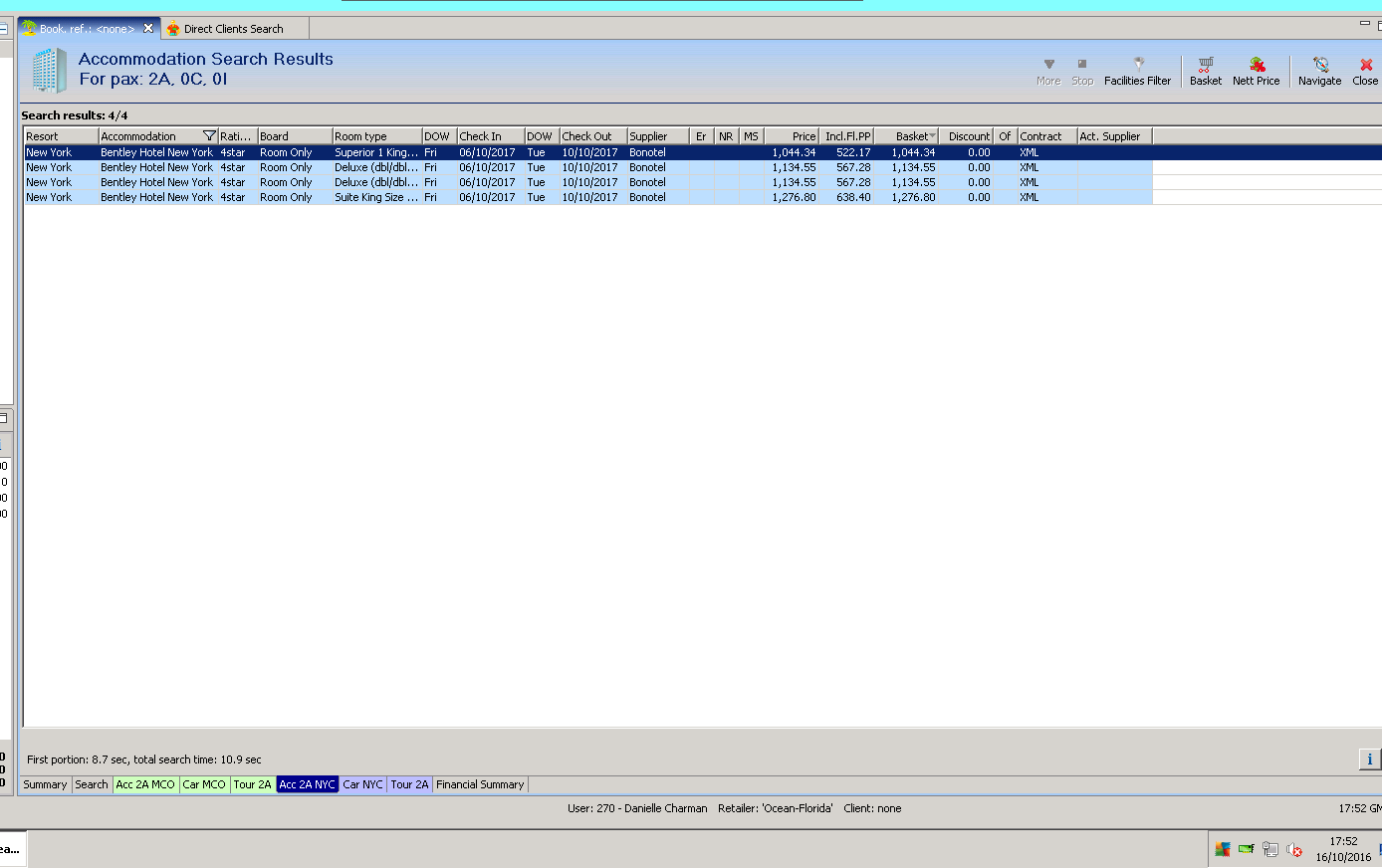Click the Nett Price icon

point(1256,71)
